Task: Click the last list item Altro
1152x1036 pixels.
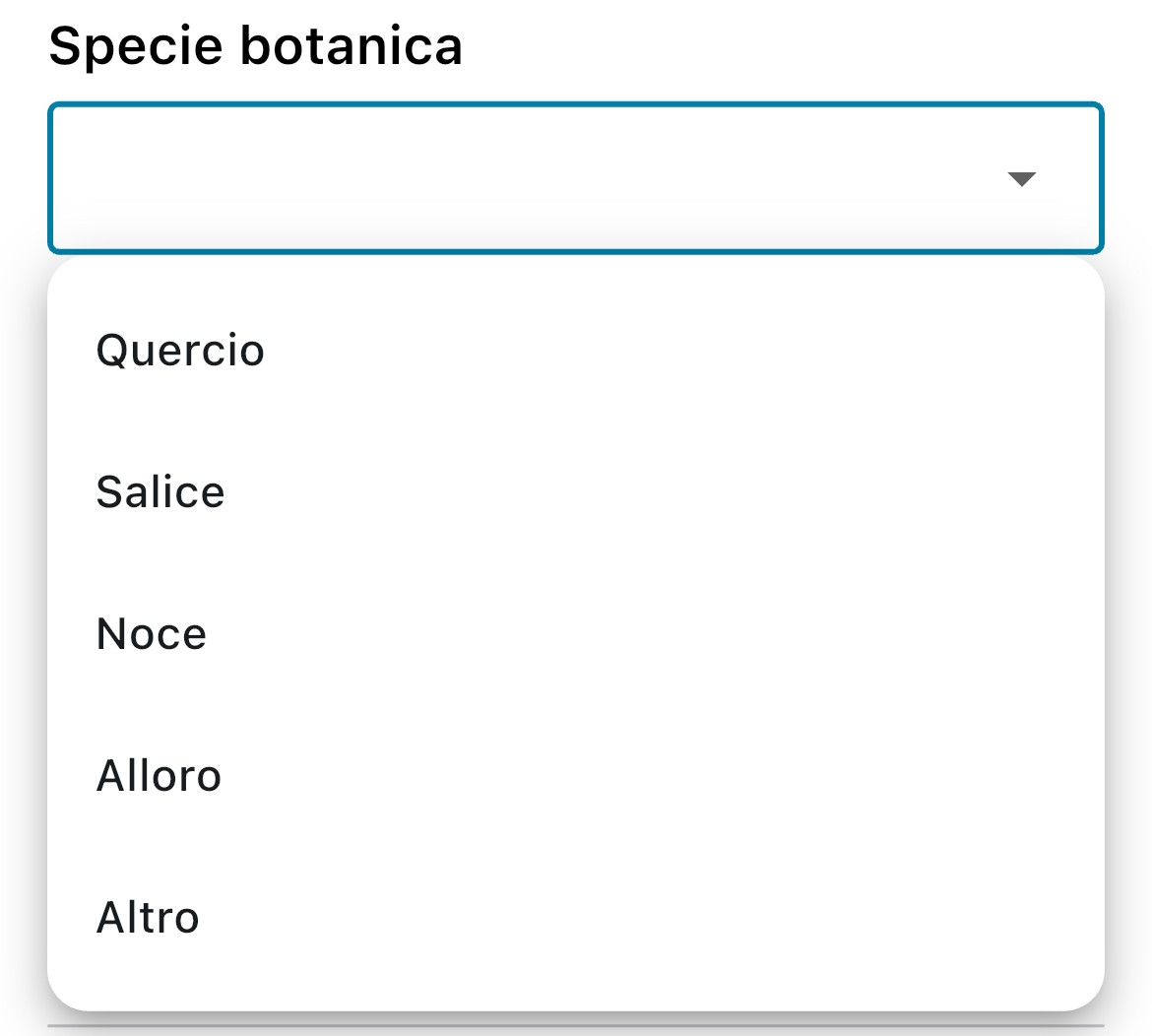Action: pyautogui.click(x=148, y=918)
